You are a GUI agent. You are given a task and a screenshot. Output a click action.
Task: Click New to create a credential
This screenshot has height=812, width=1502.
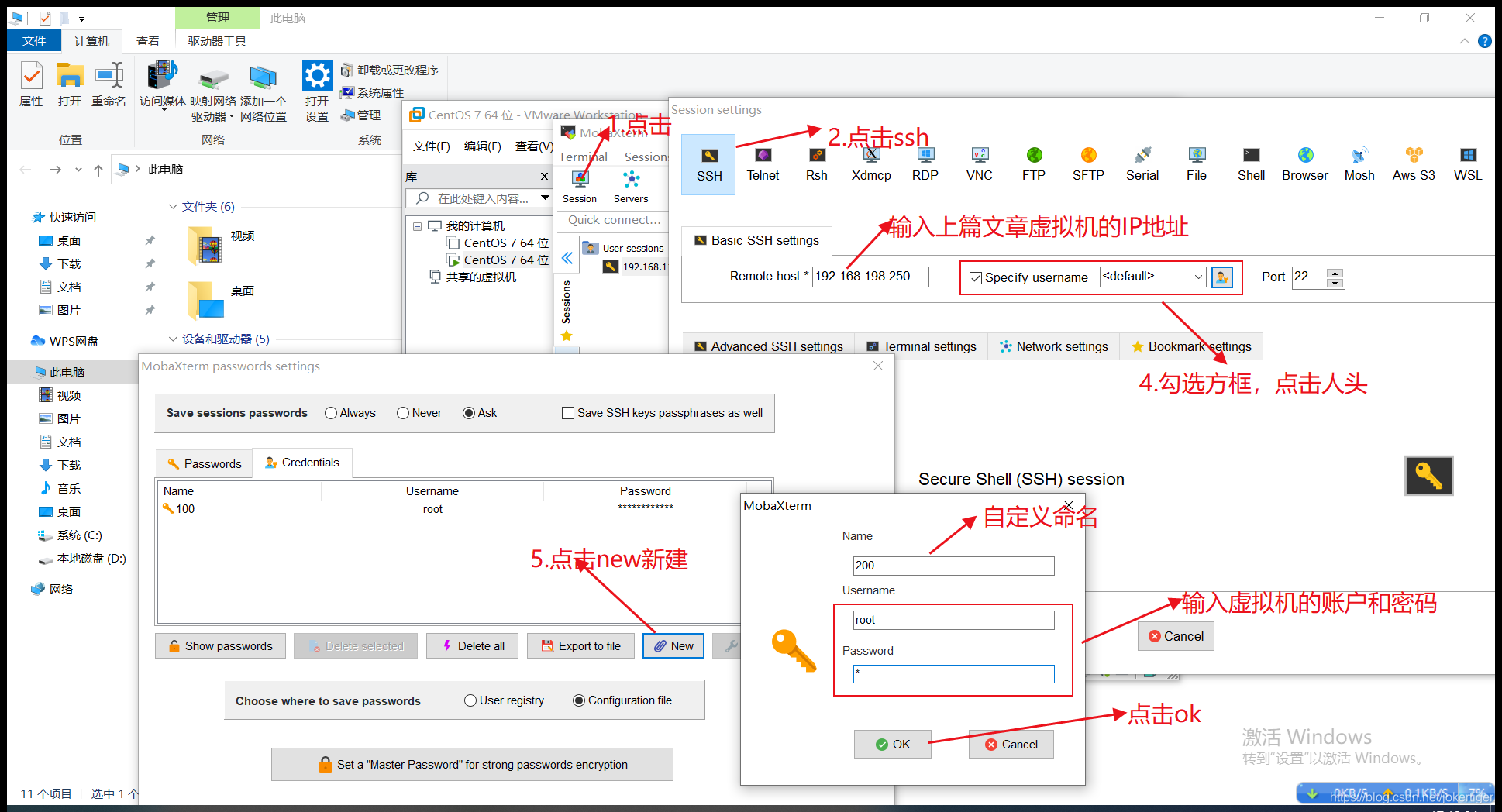673,646
